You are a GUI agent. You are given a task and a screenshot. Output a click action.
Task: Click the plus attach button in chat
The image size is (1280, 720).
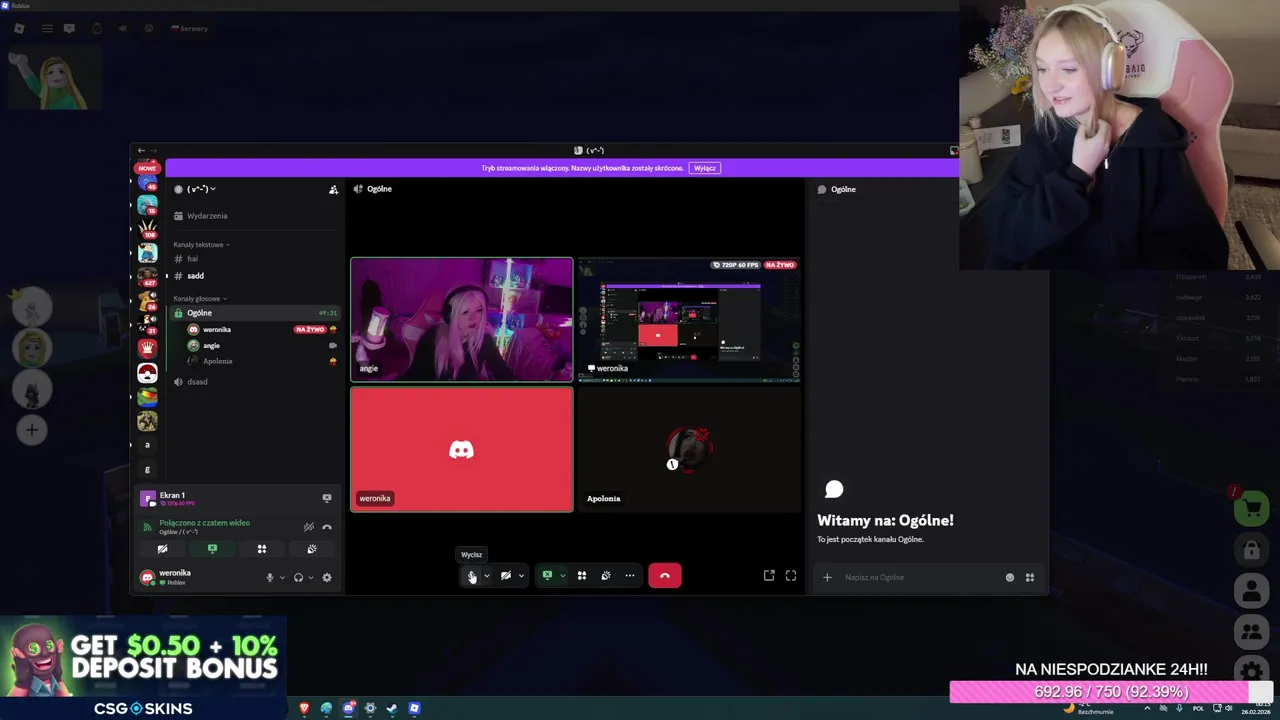click(x=827, y=577)
